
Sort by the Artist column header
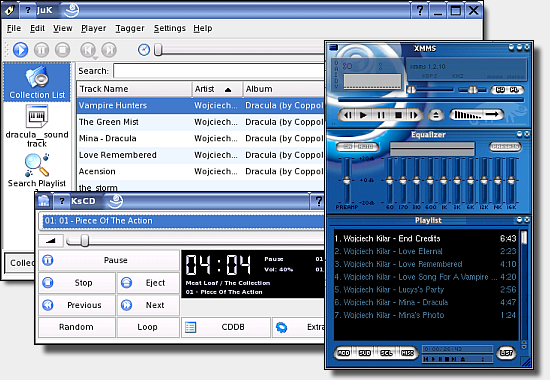pyautogui.click(x=217, y=89)
